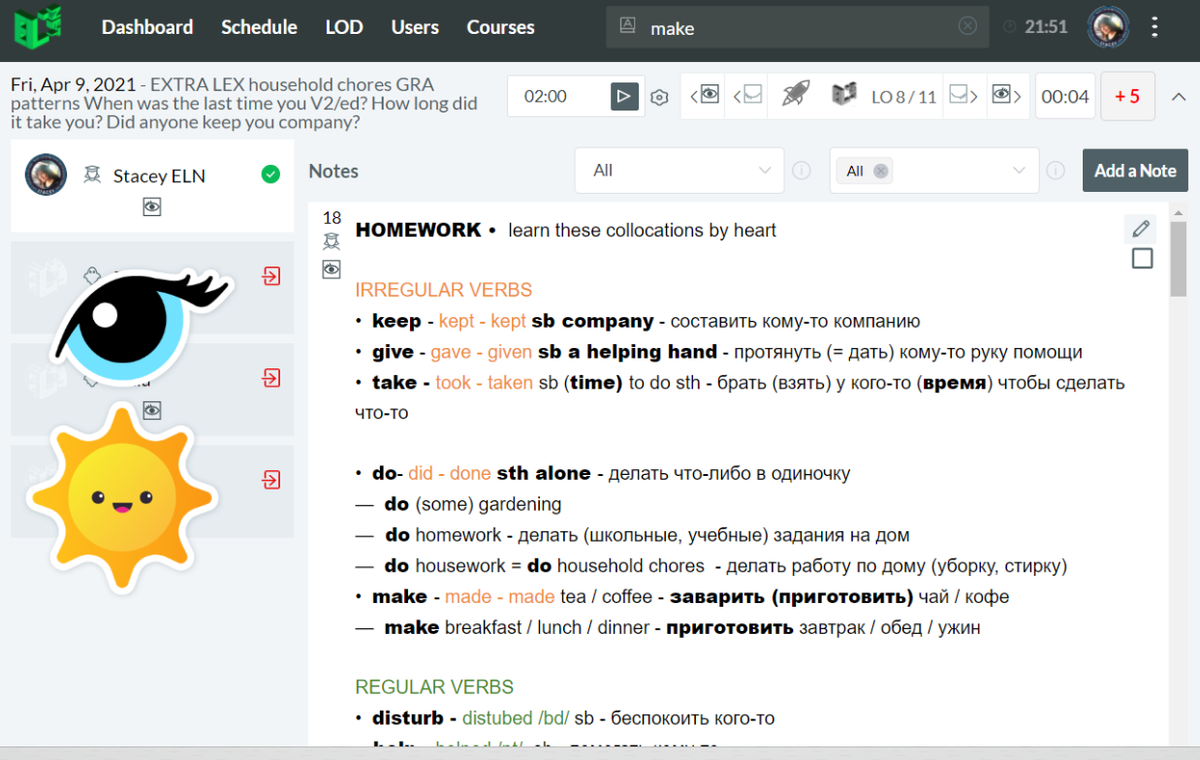Click the info icon after the first All dropdown
The height and width of the screenshot is (760, 1200).
(801, 171)
